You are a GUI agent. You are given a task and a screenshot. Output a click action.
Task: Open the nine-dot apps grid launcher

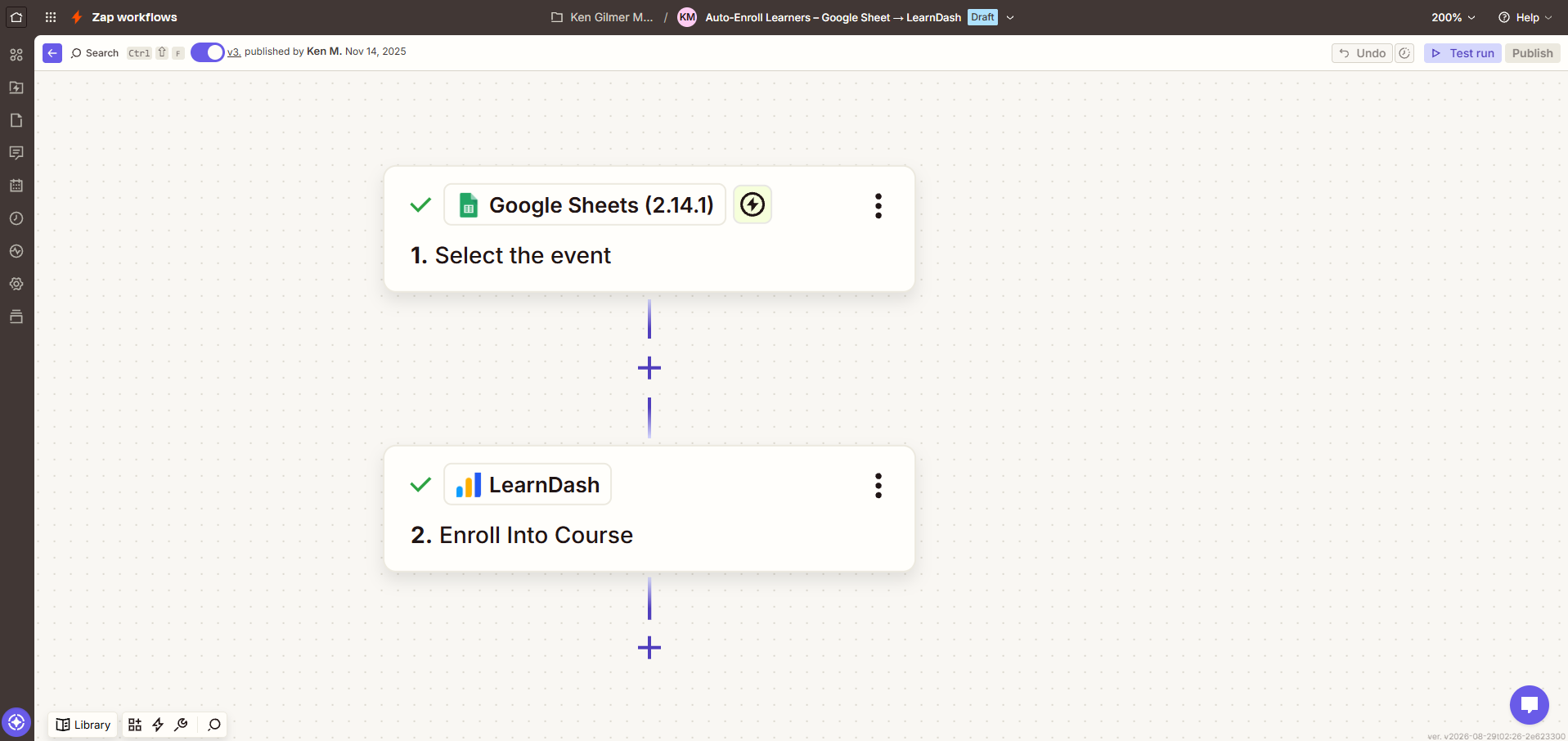(51, 17)
